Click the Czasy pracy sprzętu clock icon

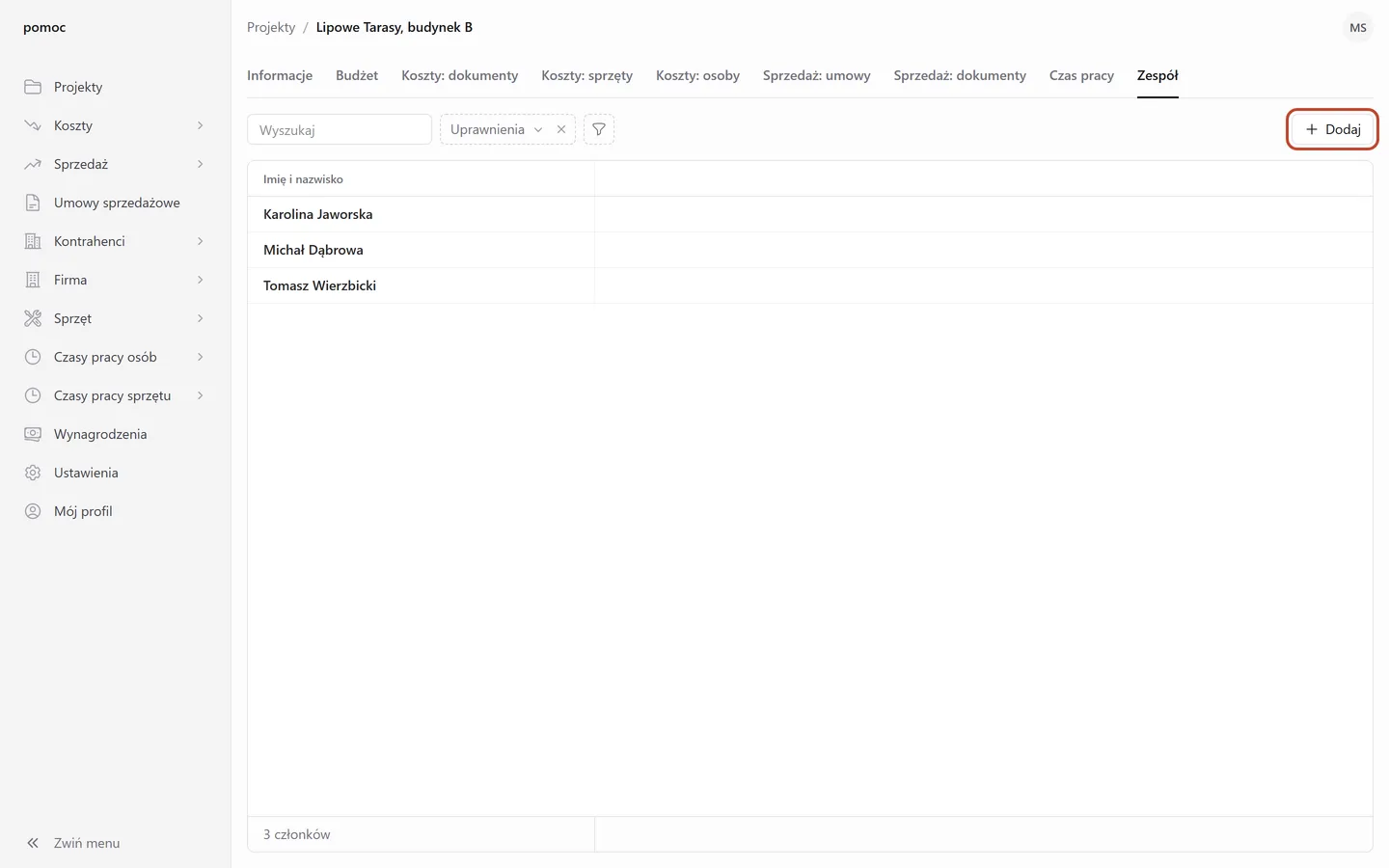[33, 395]
